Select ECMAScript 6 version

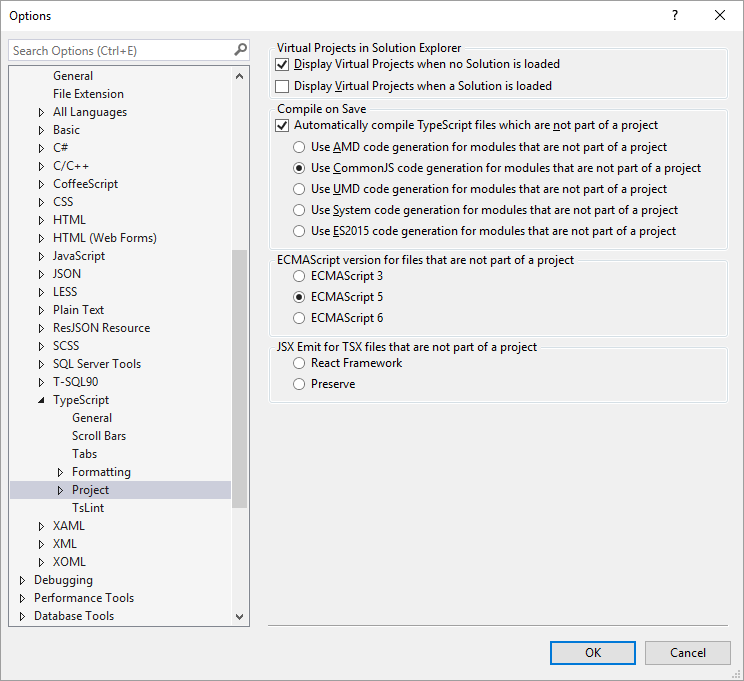(299, 318)
